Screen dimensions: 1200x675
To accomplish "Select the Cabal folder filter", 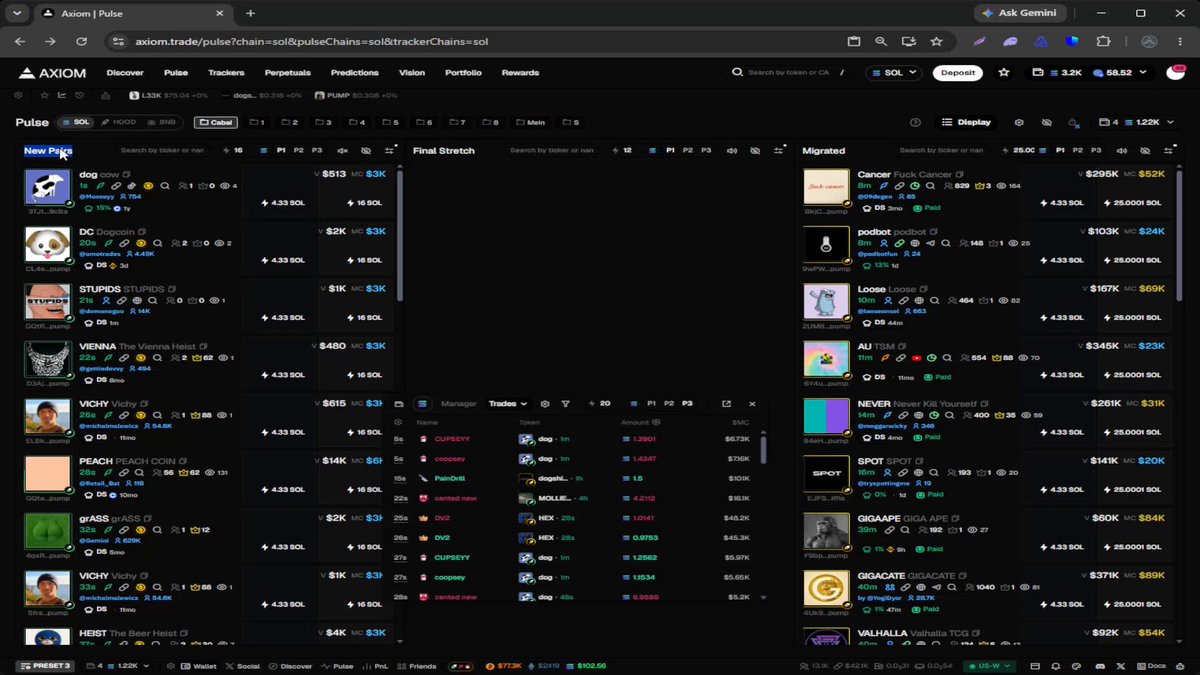I will tap(215, 122).
